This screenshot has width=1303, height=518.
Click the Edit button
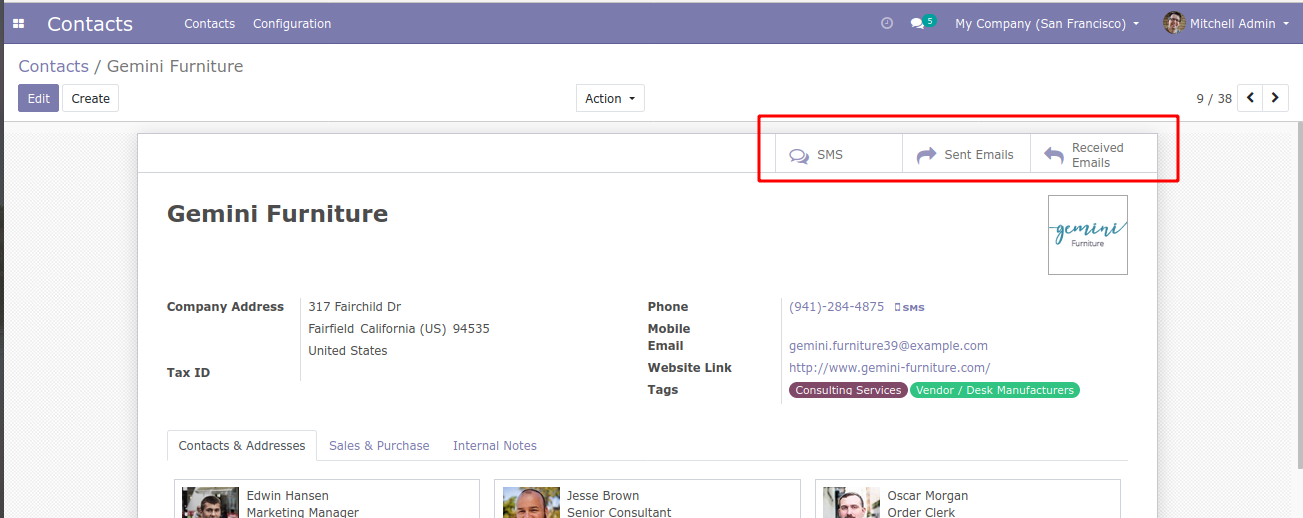tap(38, 98)
